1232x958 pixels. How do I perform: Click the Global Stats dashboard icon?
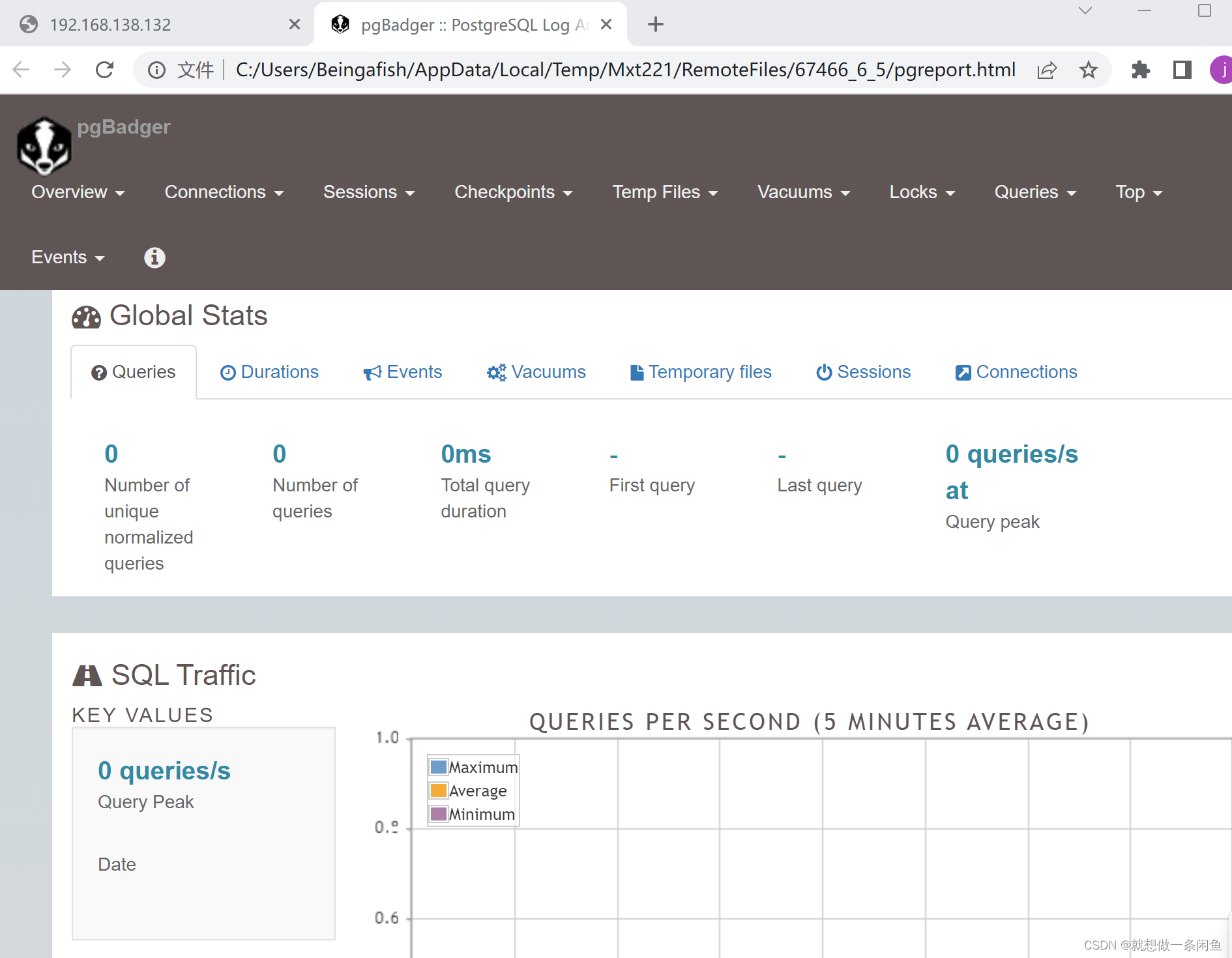pos(86,317)
